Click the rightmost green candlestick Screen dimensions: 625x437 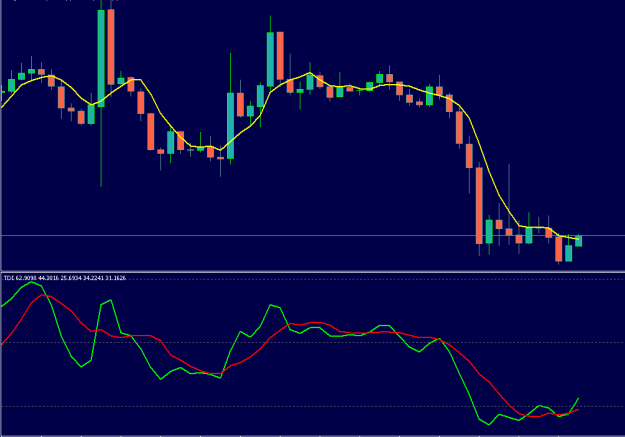(x=578, y=241)
